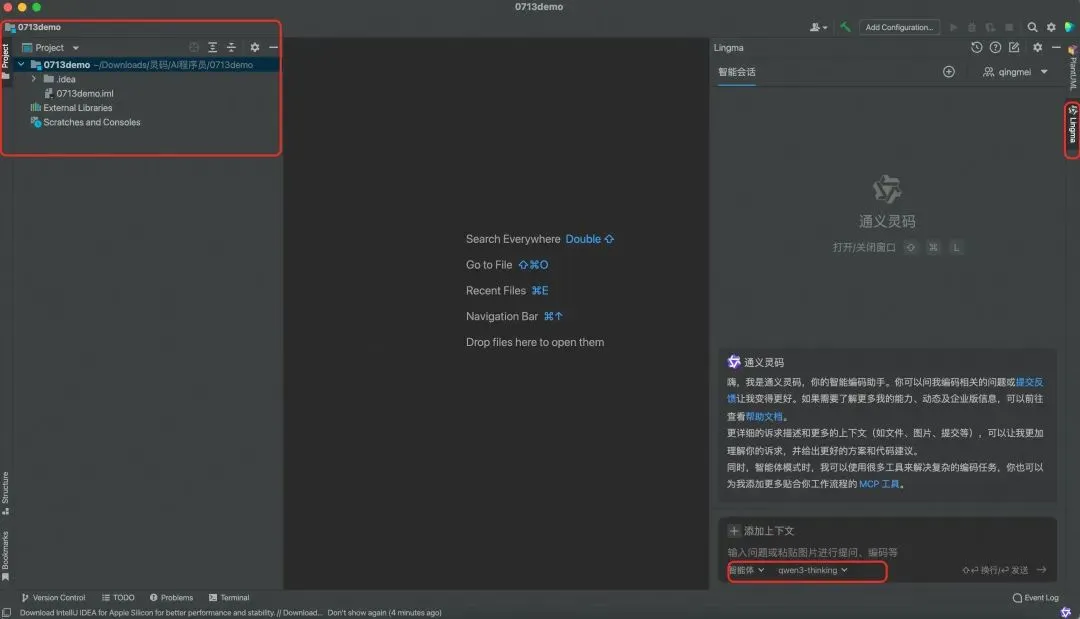This screenshot has width=1080, height=619.
Task: Click tool window toggle square at bottom-left corner
Action: click(7, 612)
